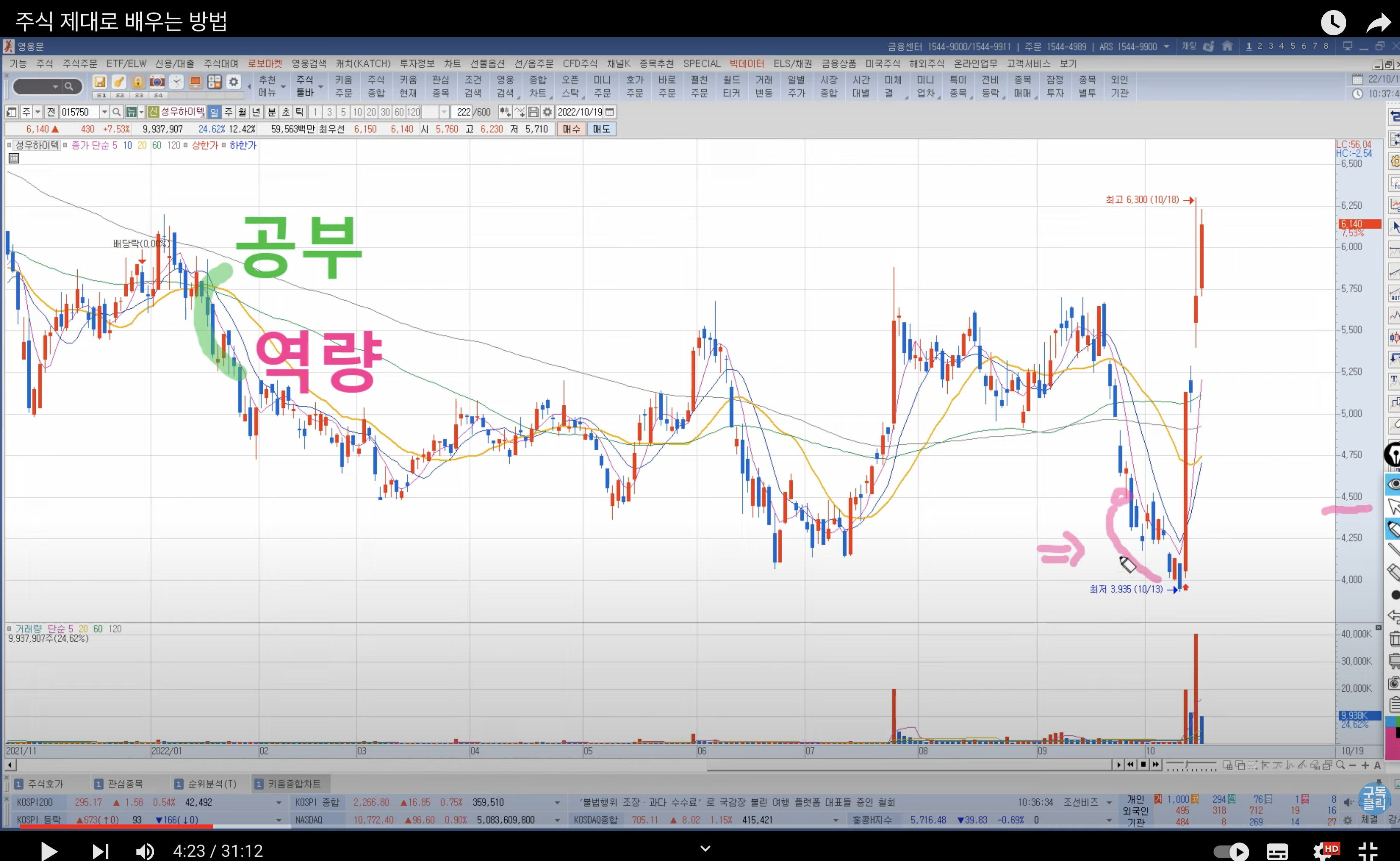This screenshot has width=1400, height=861.
Task: Open the 추천메뉴 dropdown arrow
Action: tap(283, 87)
